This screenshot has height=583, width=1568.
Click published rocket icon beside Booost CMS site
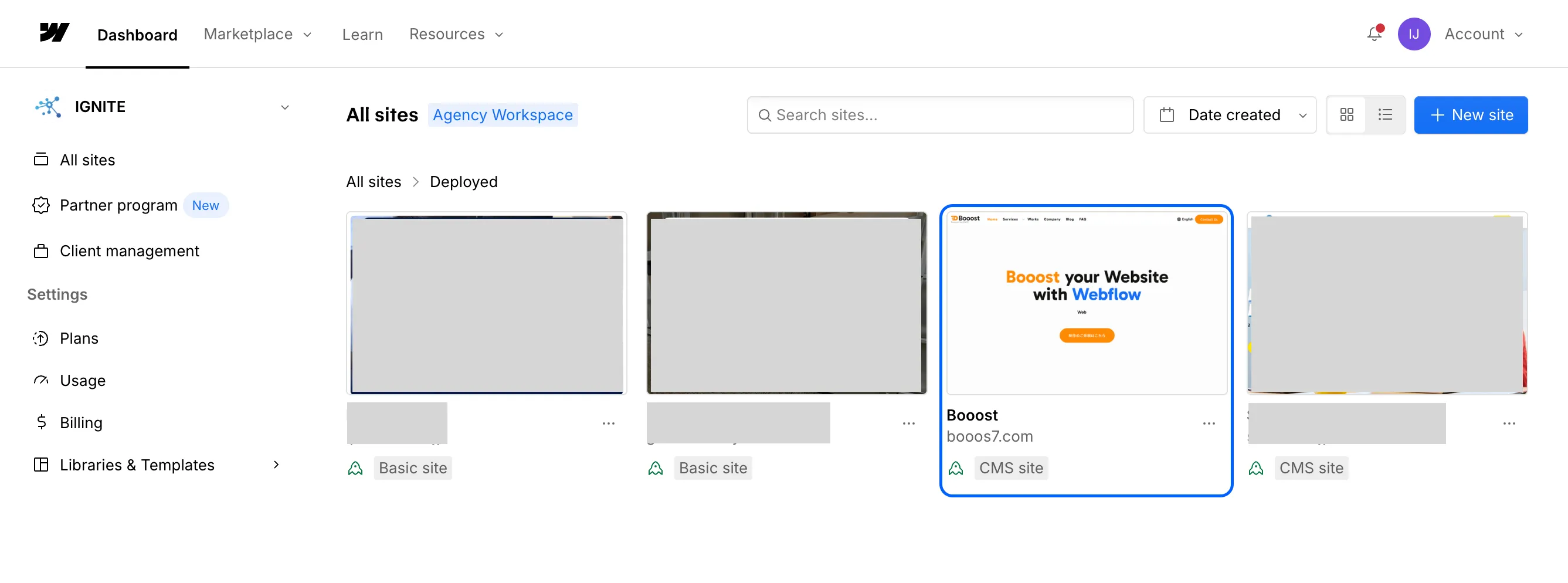pyautogui.click(x=956, y=467)
